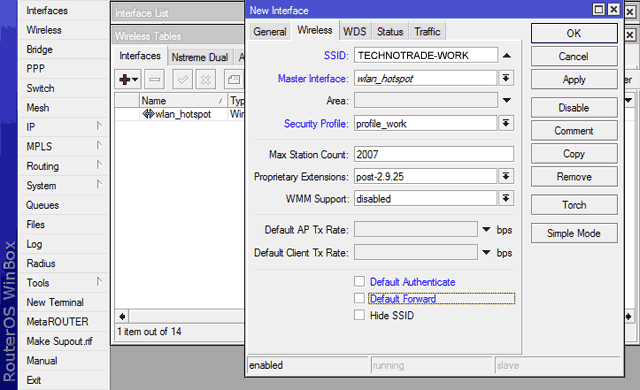Open the Security Profile dropdown
This screenshot has width=640, height=390.
click(506, 123)
